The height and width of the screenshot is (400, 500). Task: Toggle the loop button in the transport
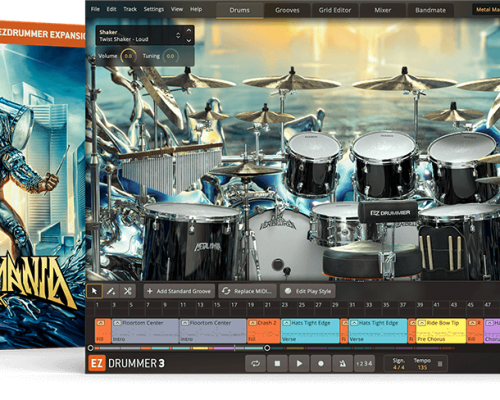click(255, 363)
